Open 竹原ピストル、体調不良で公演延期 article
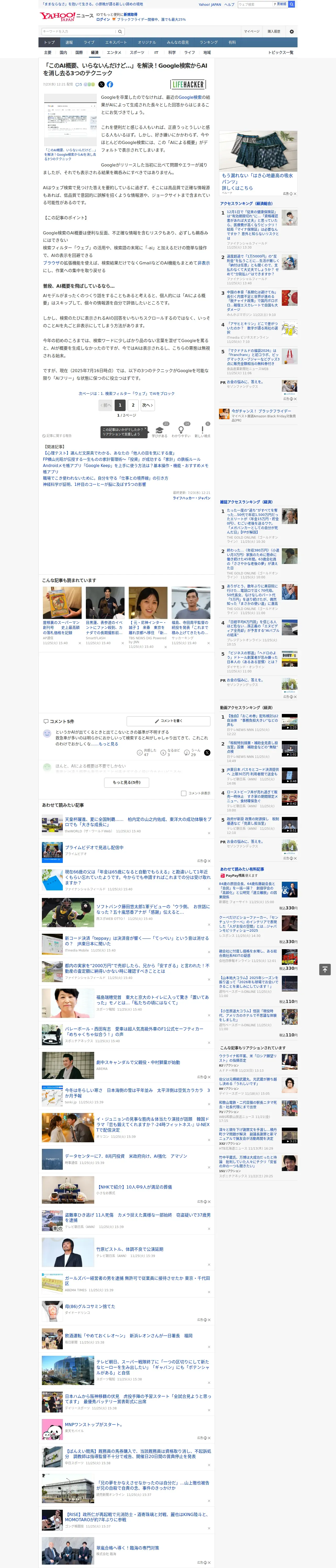This screenshot has height=1568, width=336. [130, 1249]
